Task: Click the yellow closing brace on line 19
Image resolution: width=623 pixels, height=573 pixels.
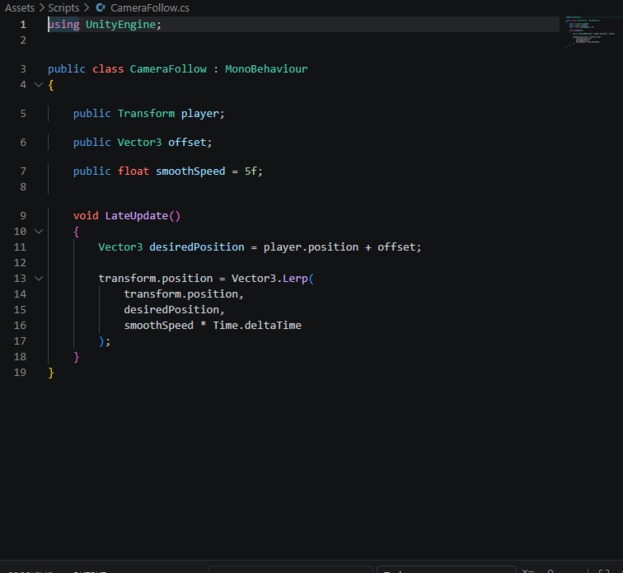Action: coord(51,372)
